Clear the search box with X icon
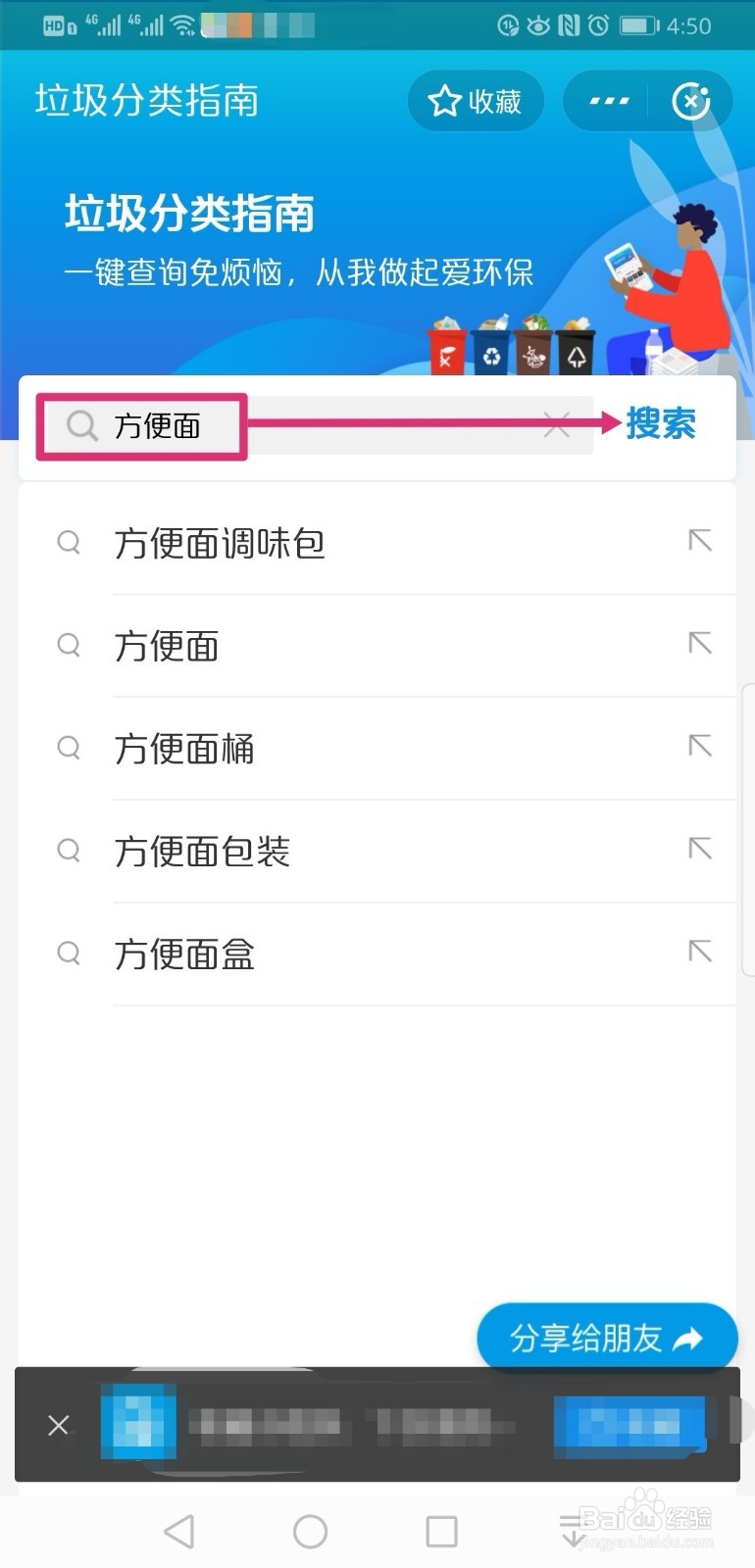Image resolution: width=755 pixels, height=1568 pixels. click(x=556, y=425)
